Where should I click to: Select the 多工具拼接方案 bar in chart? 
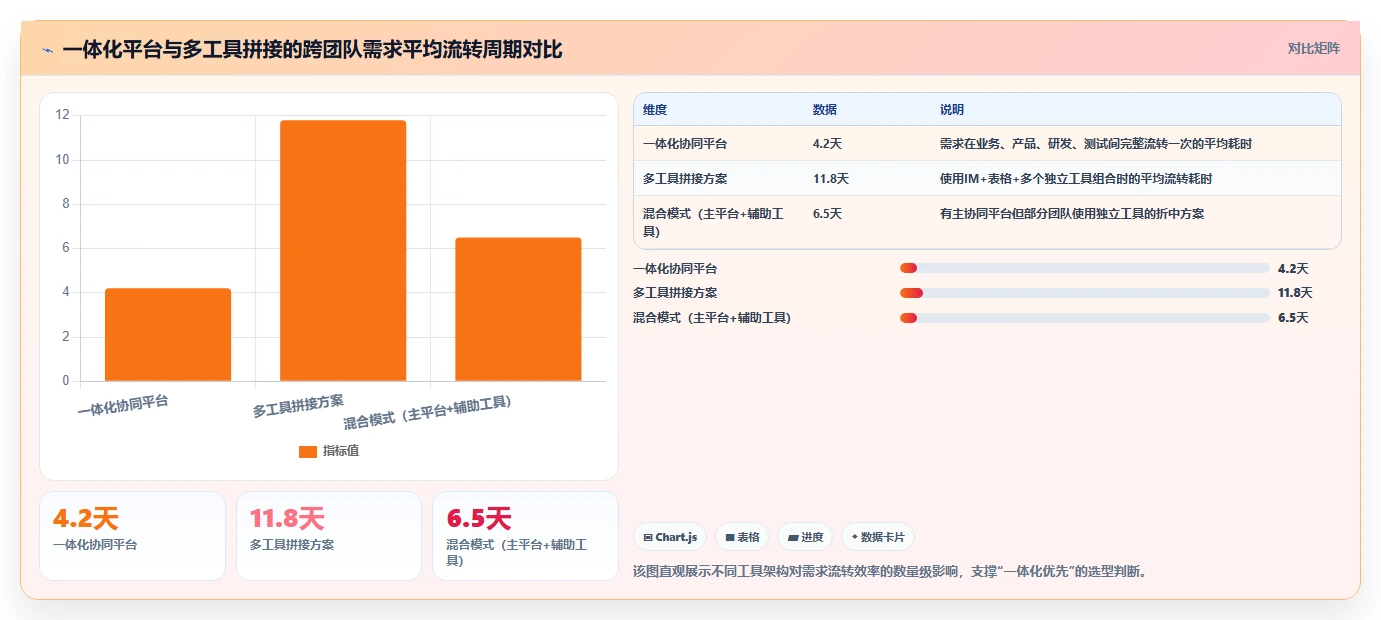343,250
